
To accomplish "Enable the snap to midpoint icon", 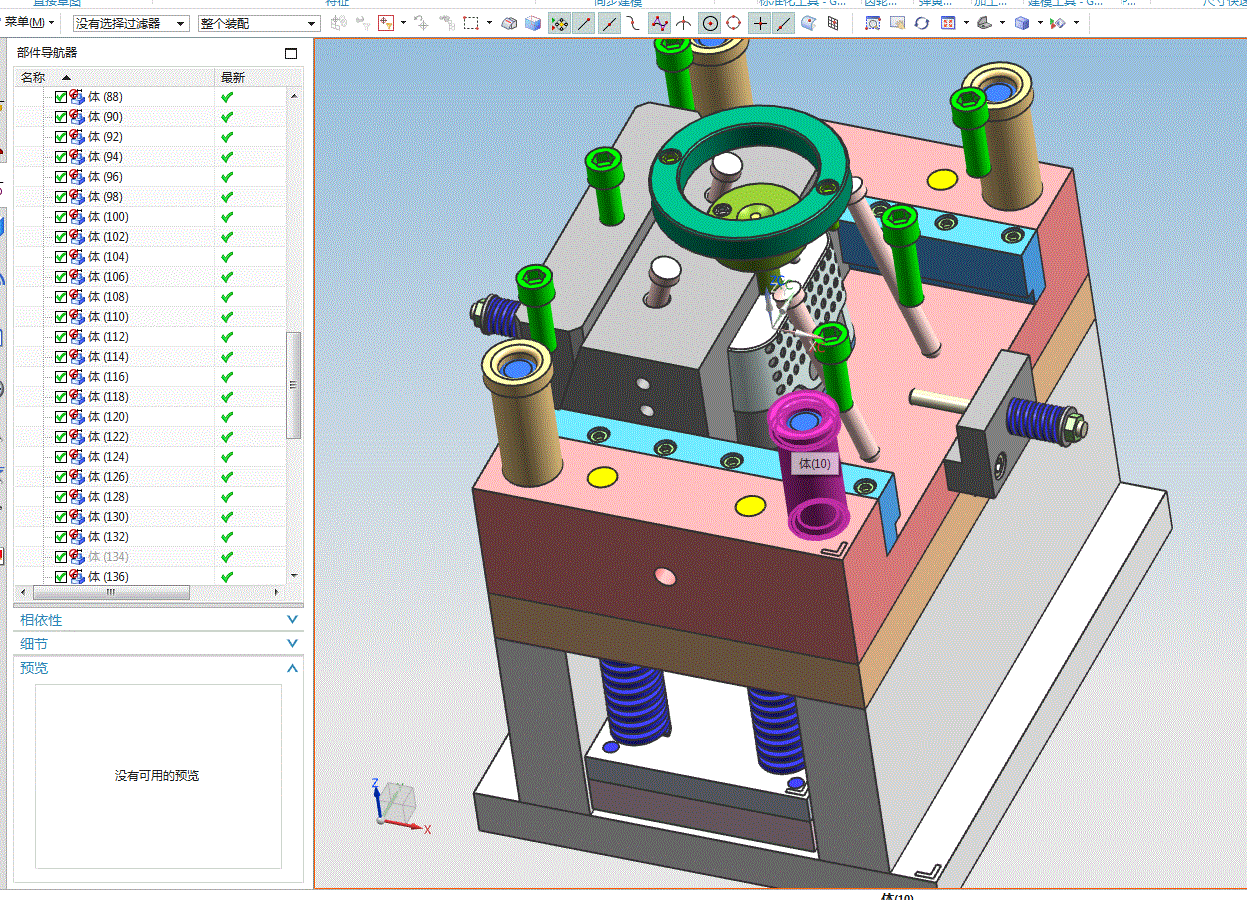I will pyautogui.click(x=609, y=23).
